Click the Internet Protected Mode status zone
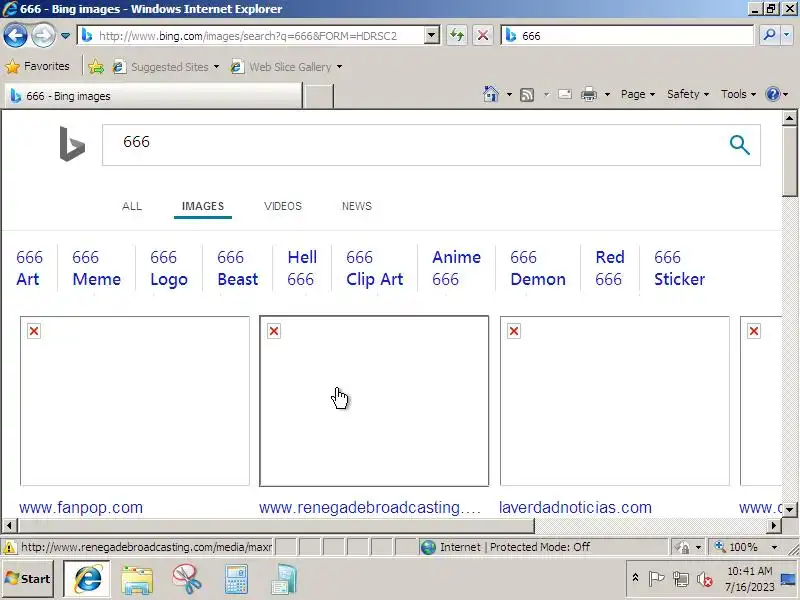Viewport: 800px width, 600px height. tap(541, 547)
